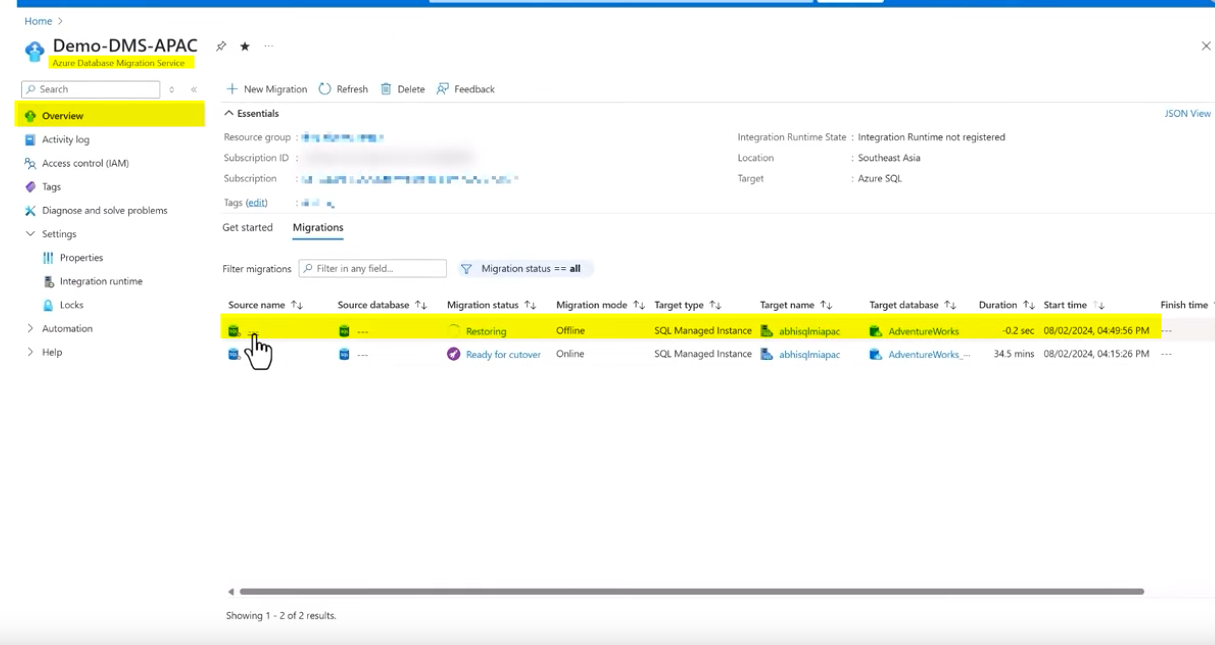Collapse the Settings section in sidebar

click(31, 234)
